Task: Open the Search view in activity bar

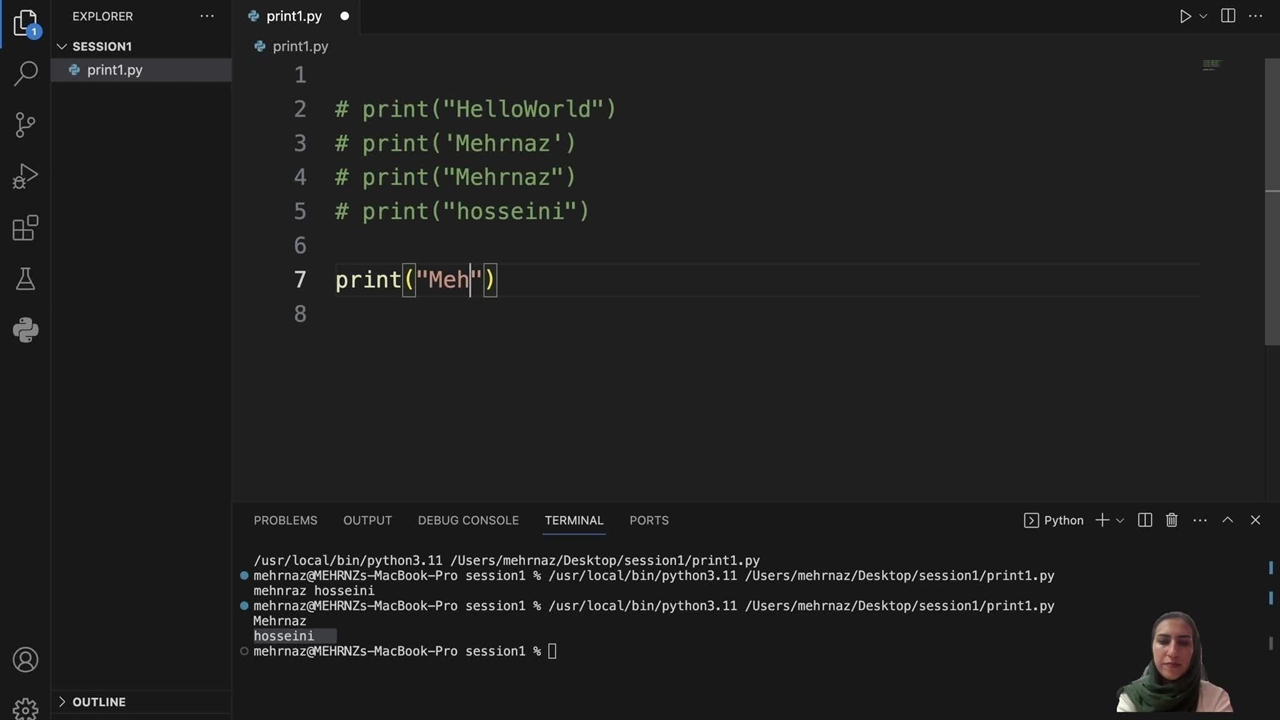Action: pyautogui.click(x=26, y=73)
